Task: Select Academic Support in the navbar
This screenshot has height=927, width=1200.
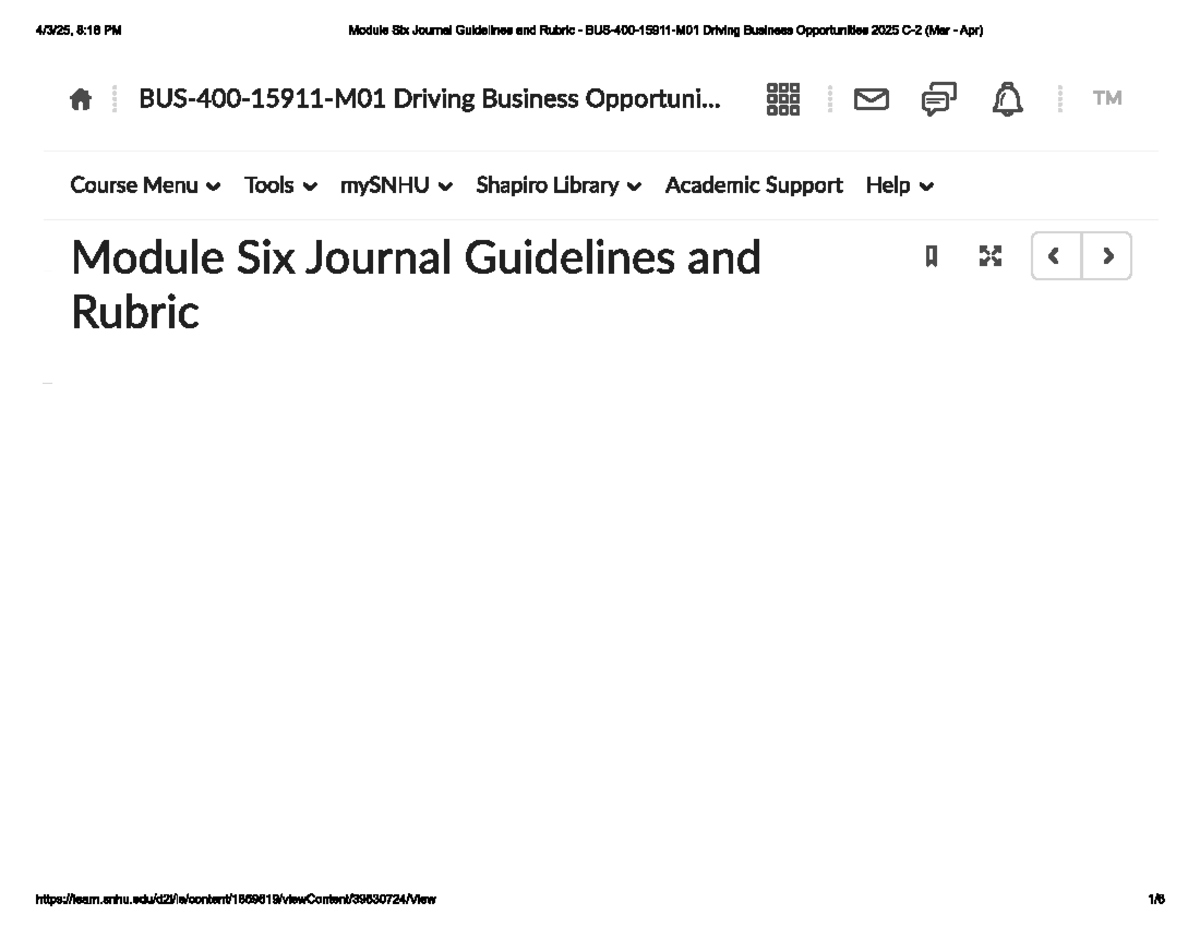Action: [x=753, y=185]
